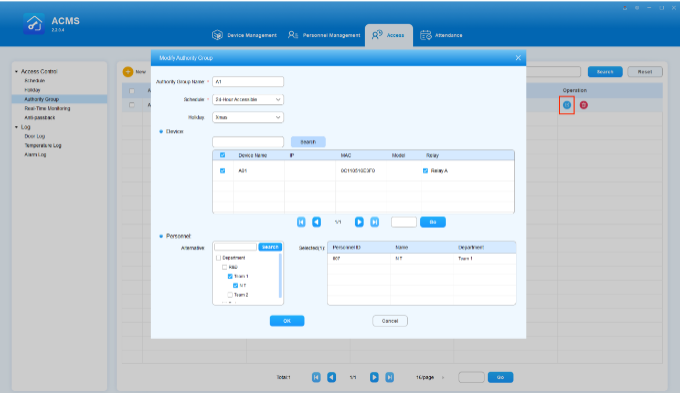Screen dimensions: 680x393
Task: Go to the next device page in the dialog
Action: [x=359, y=222]
